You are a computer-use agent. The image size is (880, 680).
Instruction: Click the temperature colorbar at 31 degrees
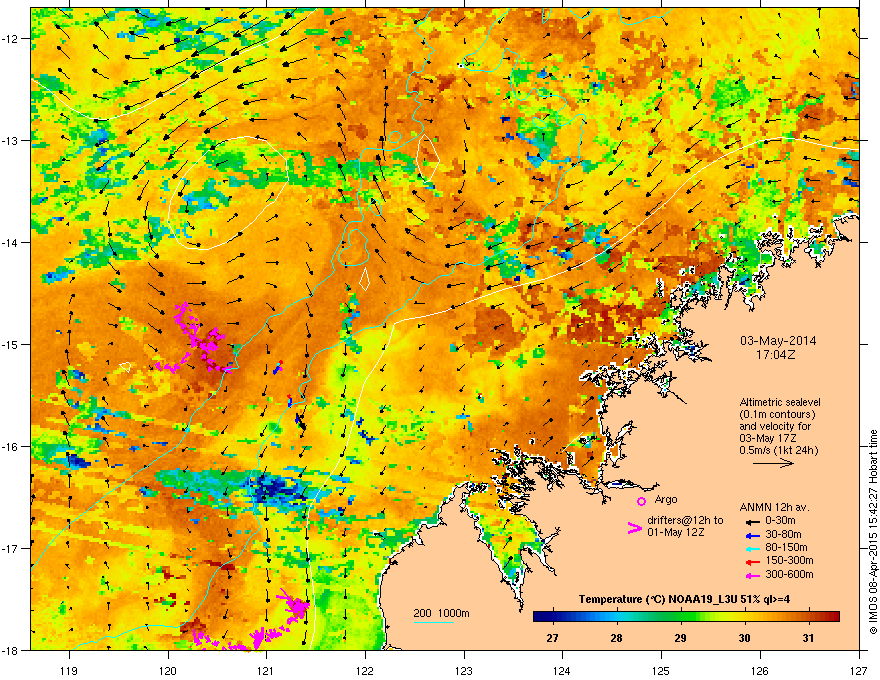coord(808,617)
